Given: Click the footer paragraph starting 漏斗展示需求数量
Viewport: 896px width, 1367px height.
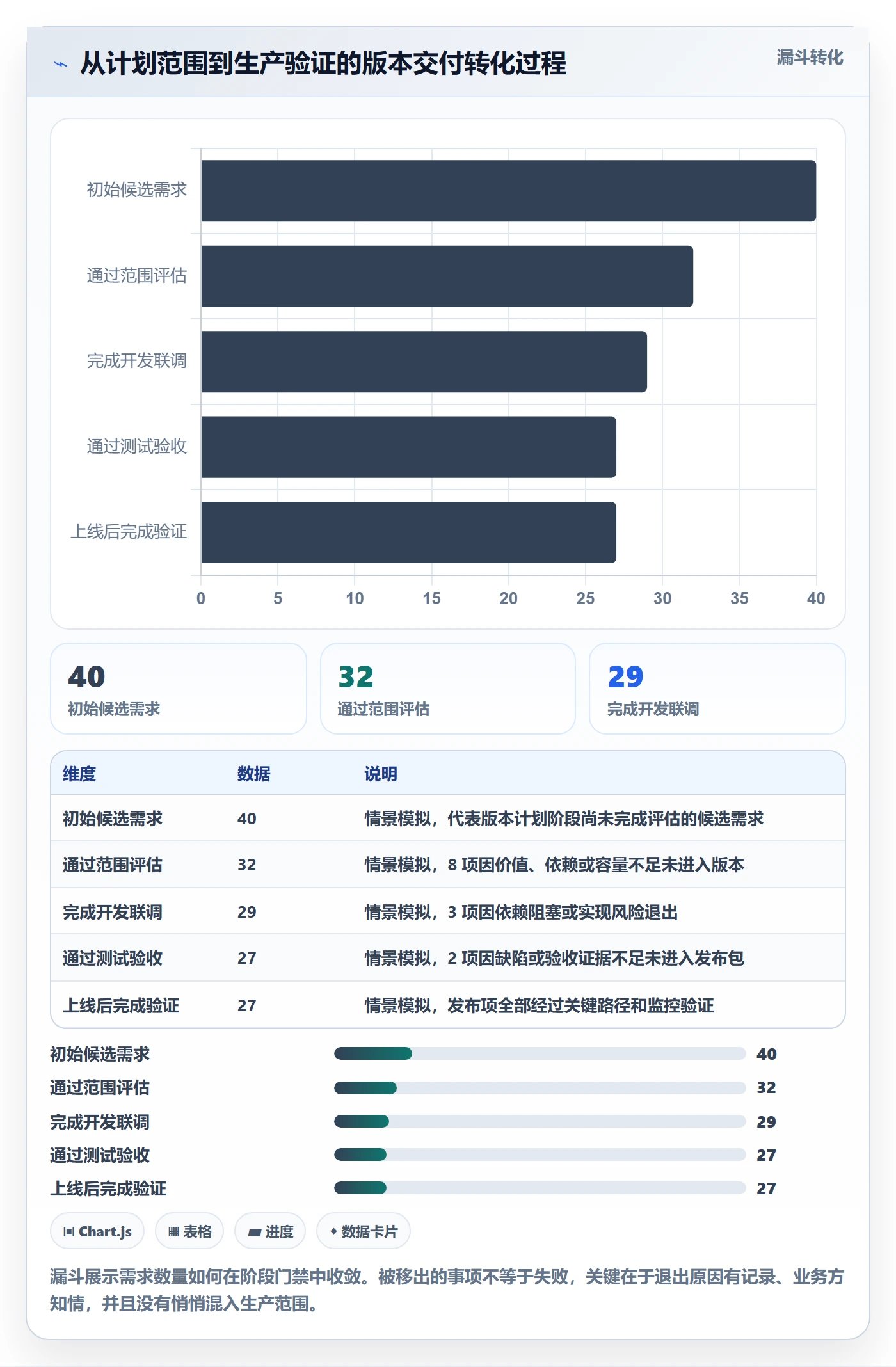Looking at the screenshot, I should tap(447, 1290).
